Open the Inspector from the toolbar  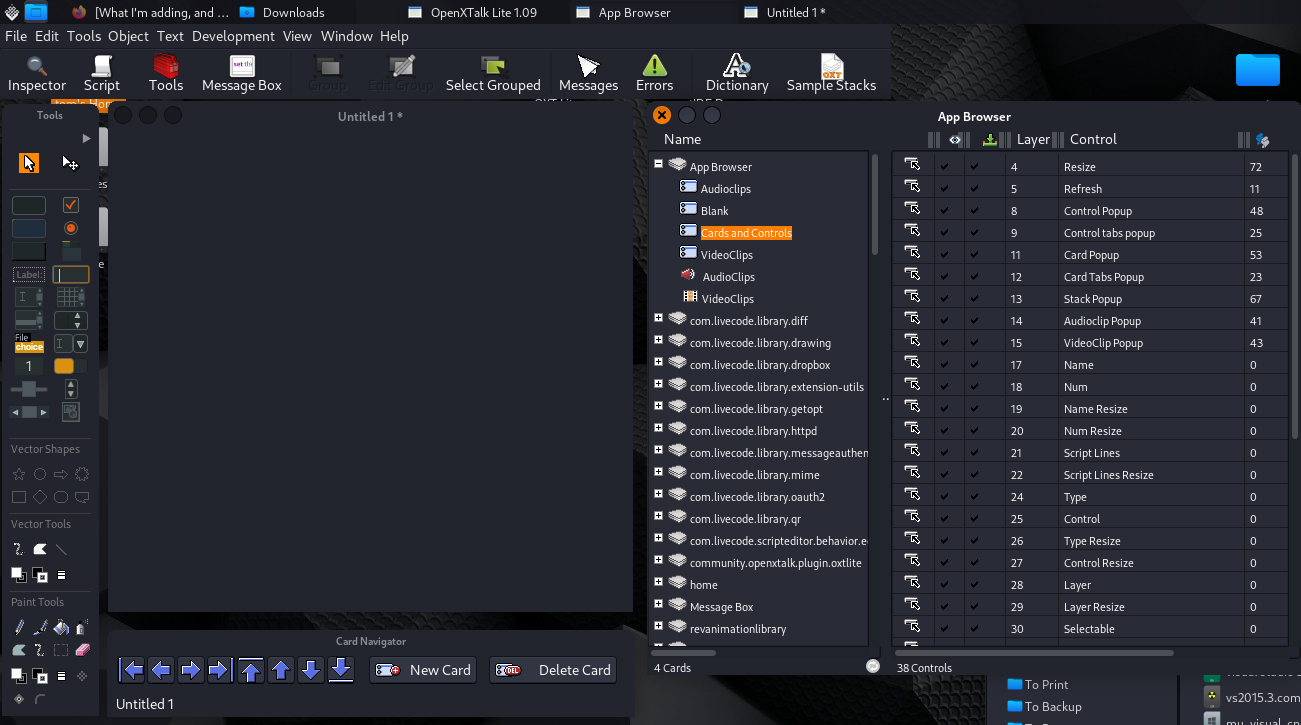pyautogui.click(x=37, y=74)
